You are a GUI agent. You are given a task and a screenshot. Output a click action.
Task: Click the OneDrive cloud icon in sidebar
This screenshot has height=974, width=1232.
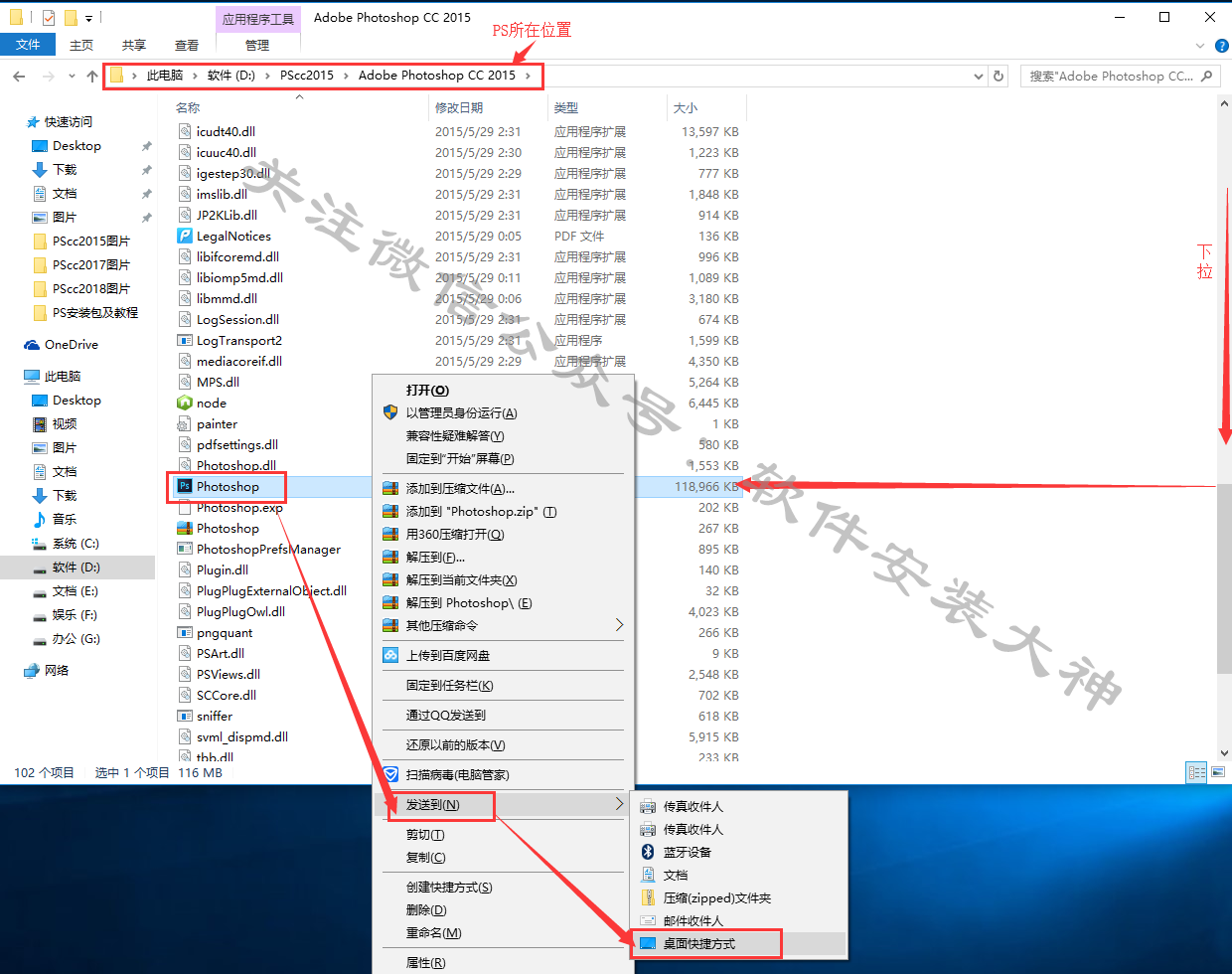[32, 345]
